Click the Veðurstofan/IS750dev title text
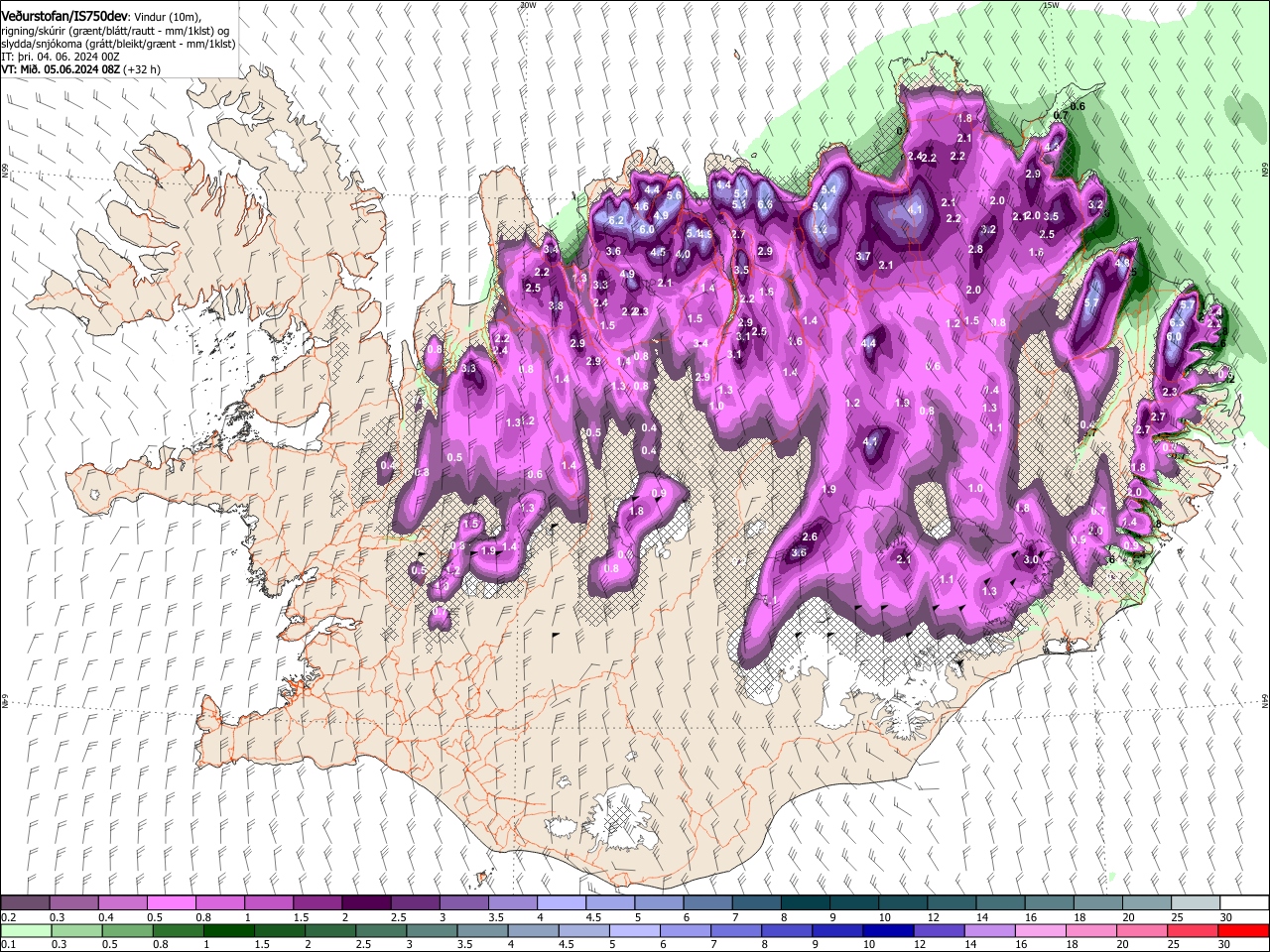The width and height of the screenshot is (1270, 952). point(64,16)
